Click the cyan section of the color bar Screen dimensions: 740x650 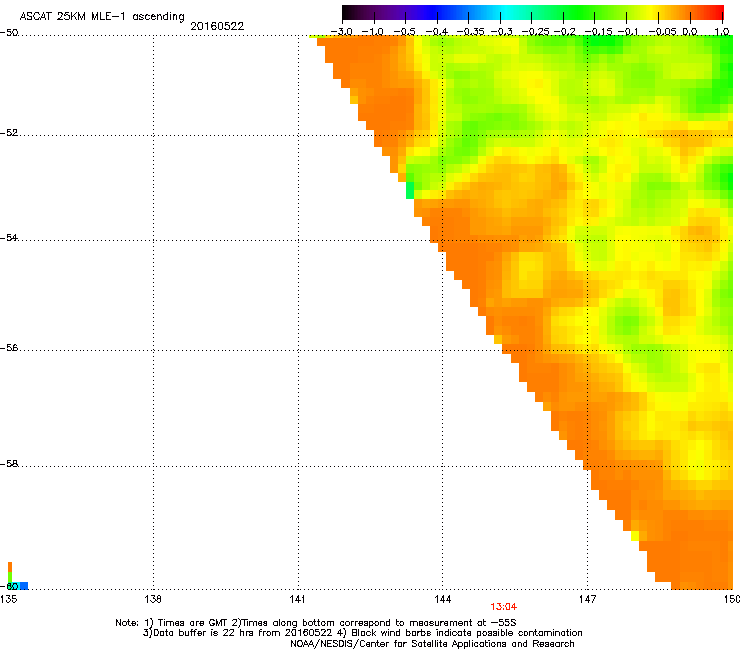coord(507,12)
